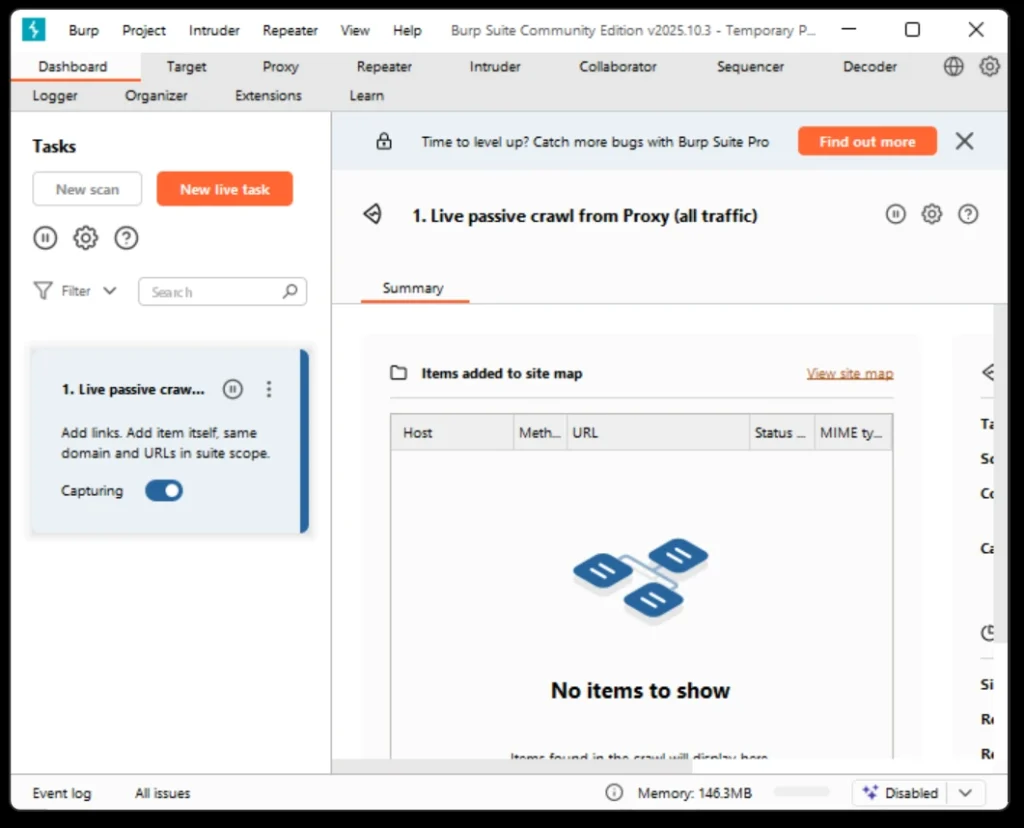Open the three-dot menu on the crawl task card

(x=269, y=389)
